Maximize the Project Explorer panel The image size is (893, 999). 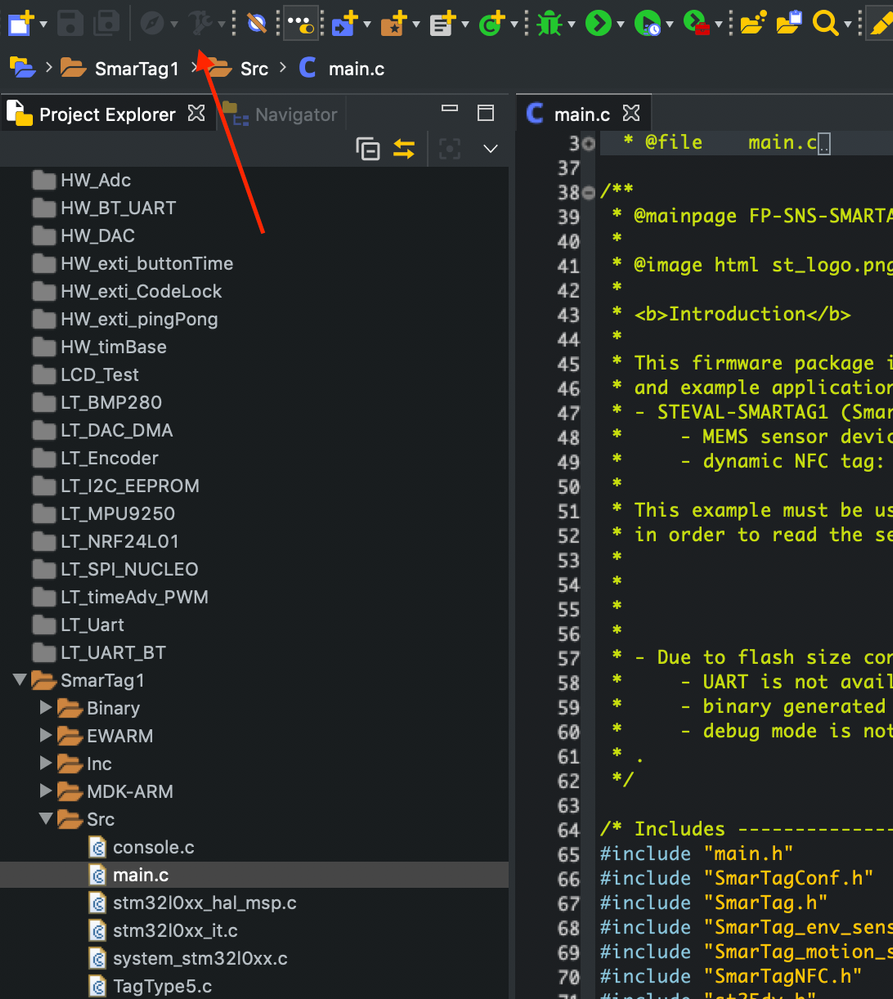(486, 113)
